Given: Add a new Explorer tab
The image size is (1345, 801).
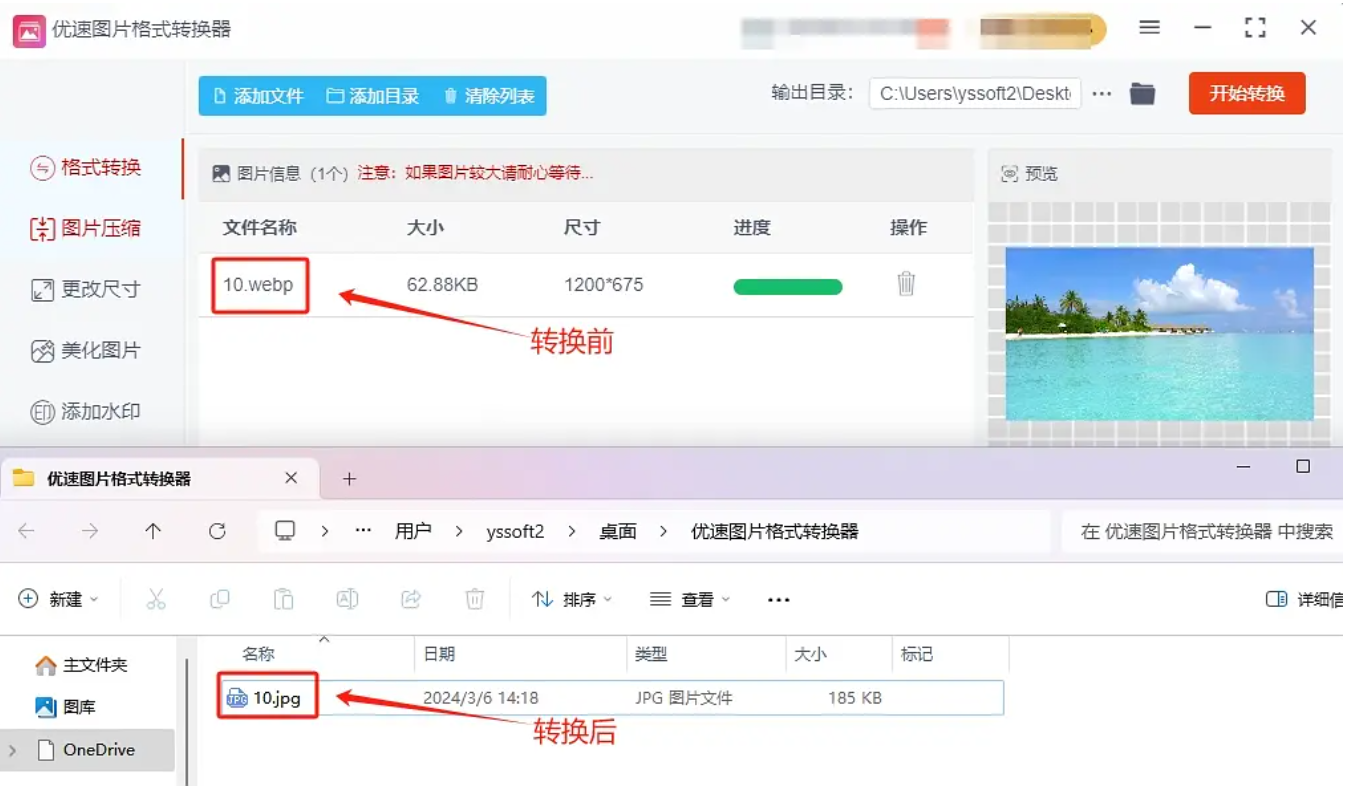Looking at the screenshot, I should 349,479.
